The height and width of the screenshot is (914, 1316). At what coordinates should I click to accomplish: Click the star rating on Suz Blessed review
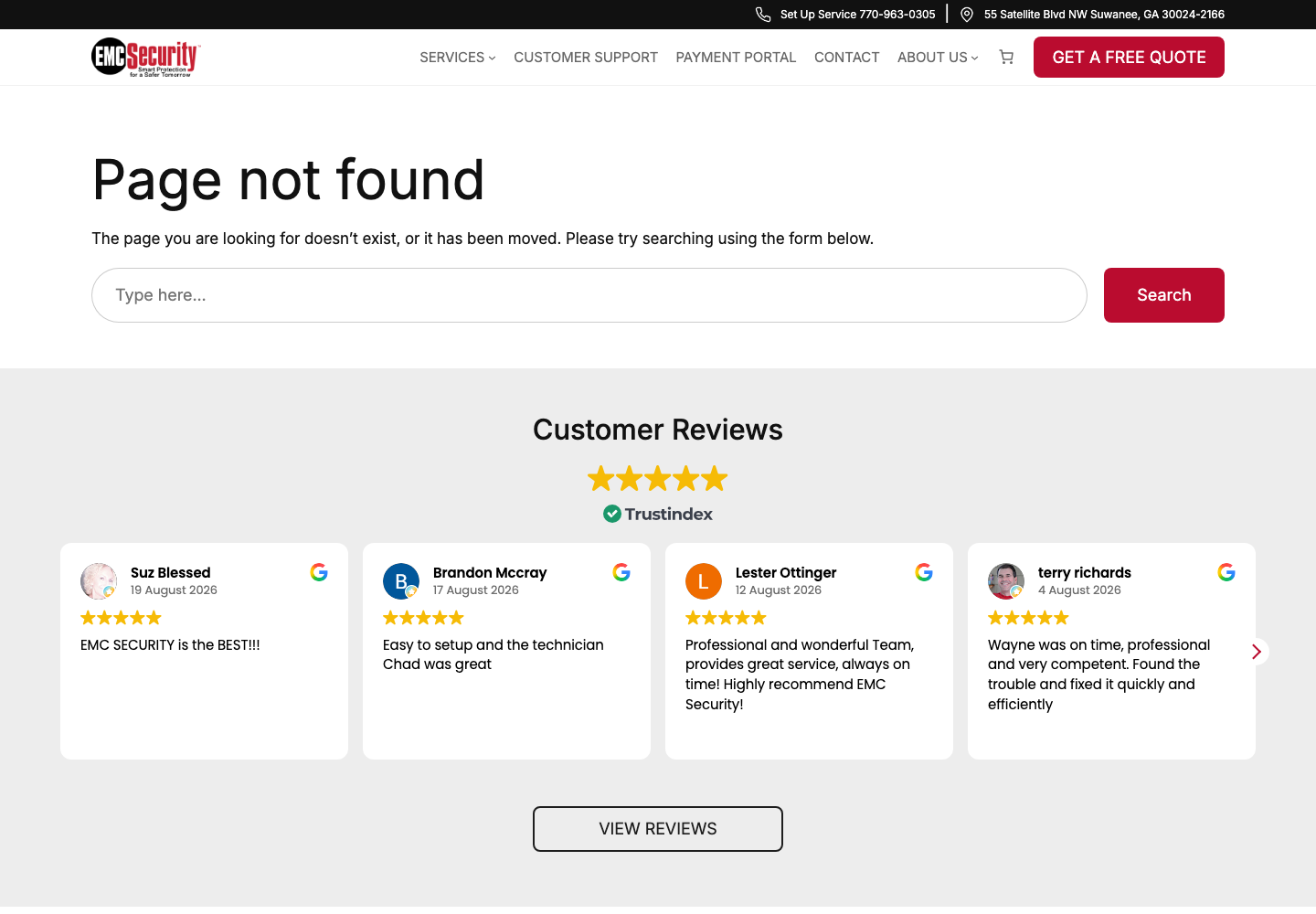(x=121, y=618)
